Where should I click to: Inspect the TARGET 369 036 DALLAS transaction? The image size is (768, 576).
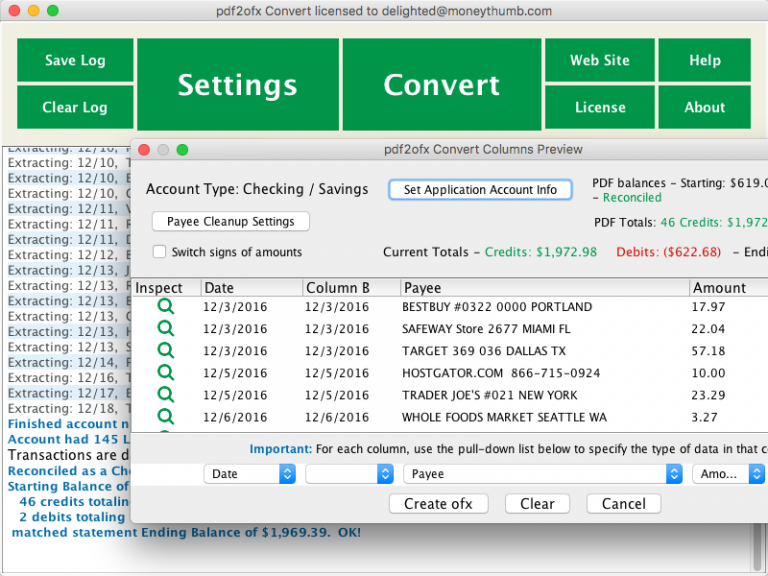tap(166, 351)
